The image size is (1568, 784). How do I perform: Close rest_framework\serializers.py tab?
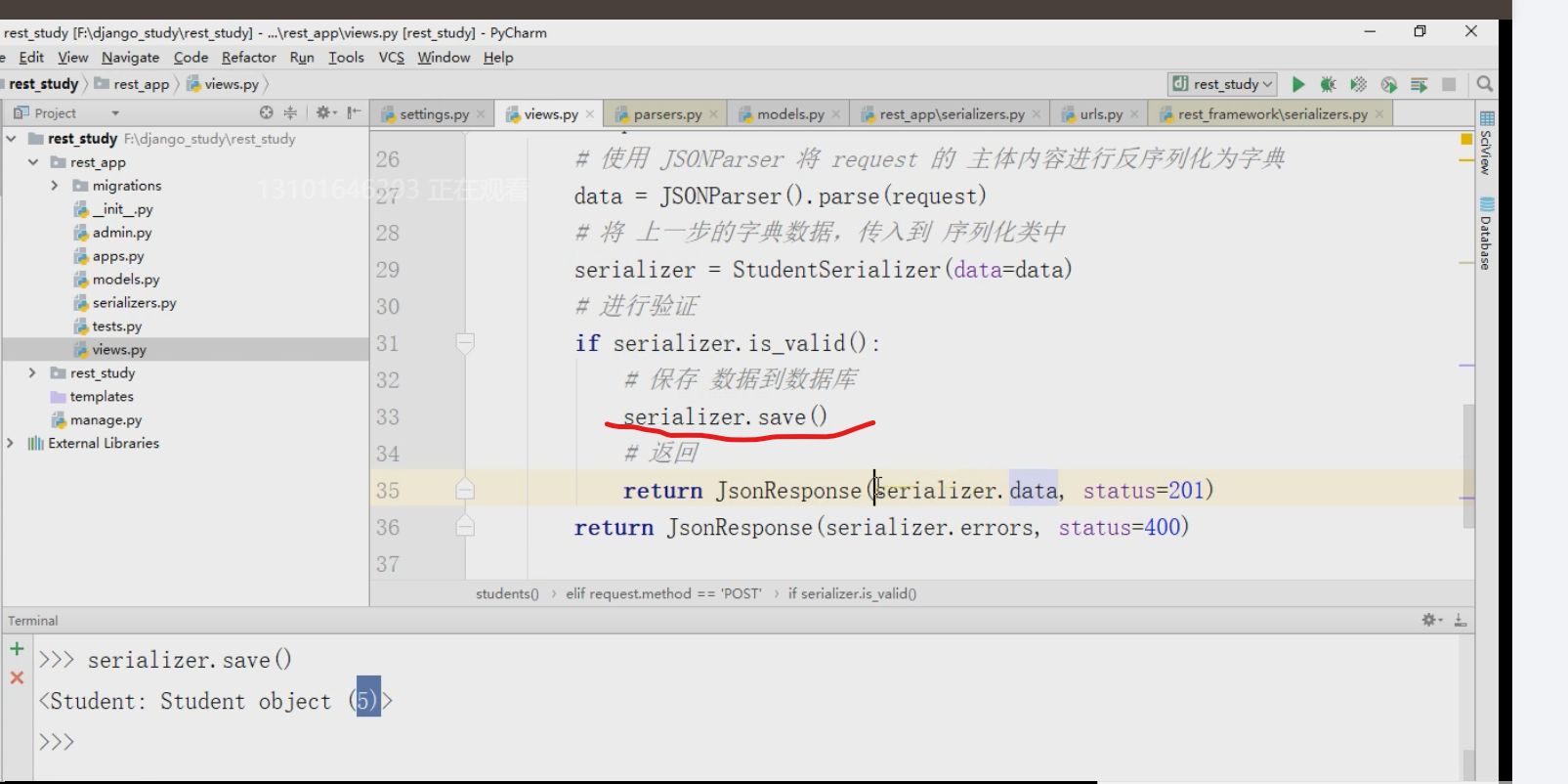pyautogui.click(x=1379, y=114)
